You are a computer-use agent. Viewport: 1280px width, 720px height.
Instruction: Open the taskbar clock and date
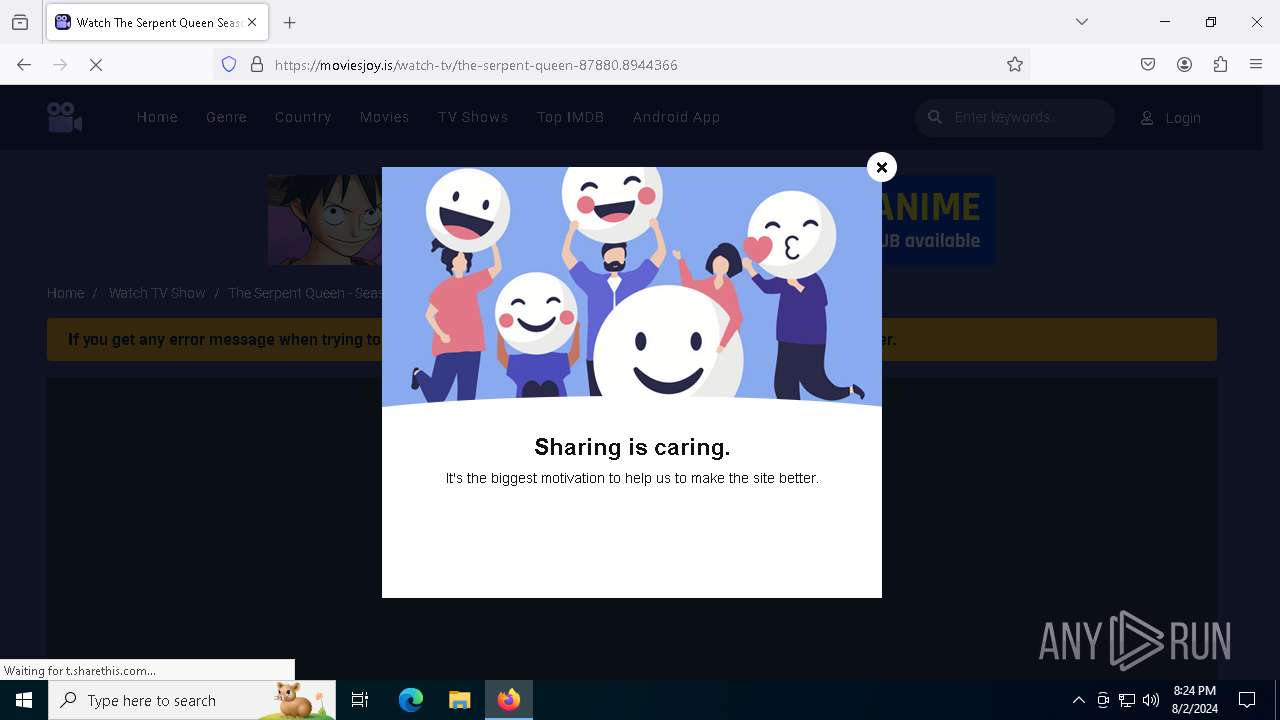click(1195, 700)
